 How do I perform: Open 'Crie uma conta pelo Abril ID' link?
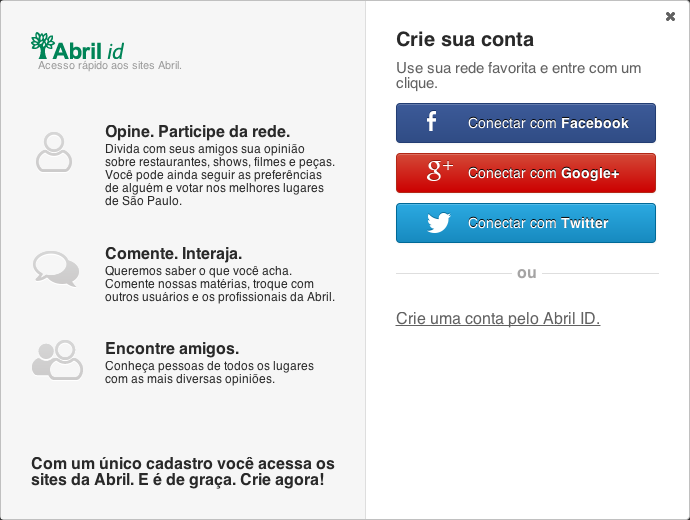pyautogui.click(x=498, y=319)
